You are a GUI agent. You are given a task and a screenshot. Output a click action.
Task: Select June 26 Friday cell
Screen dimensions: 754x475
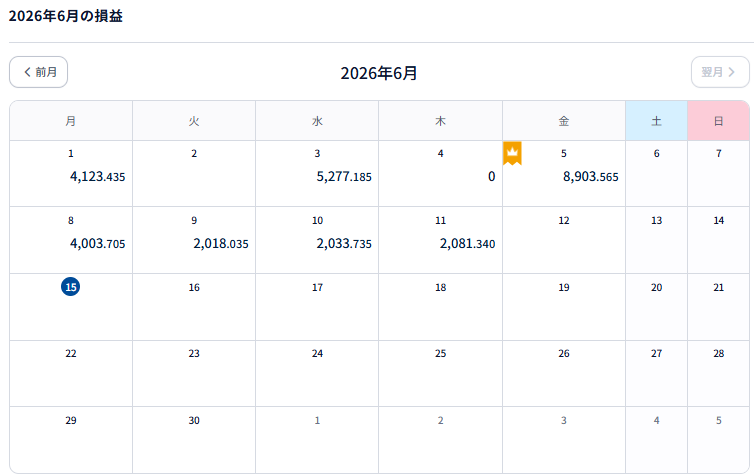point(564,374)
